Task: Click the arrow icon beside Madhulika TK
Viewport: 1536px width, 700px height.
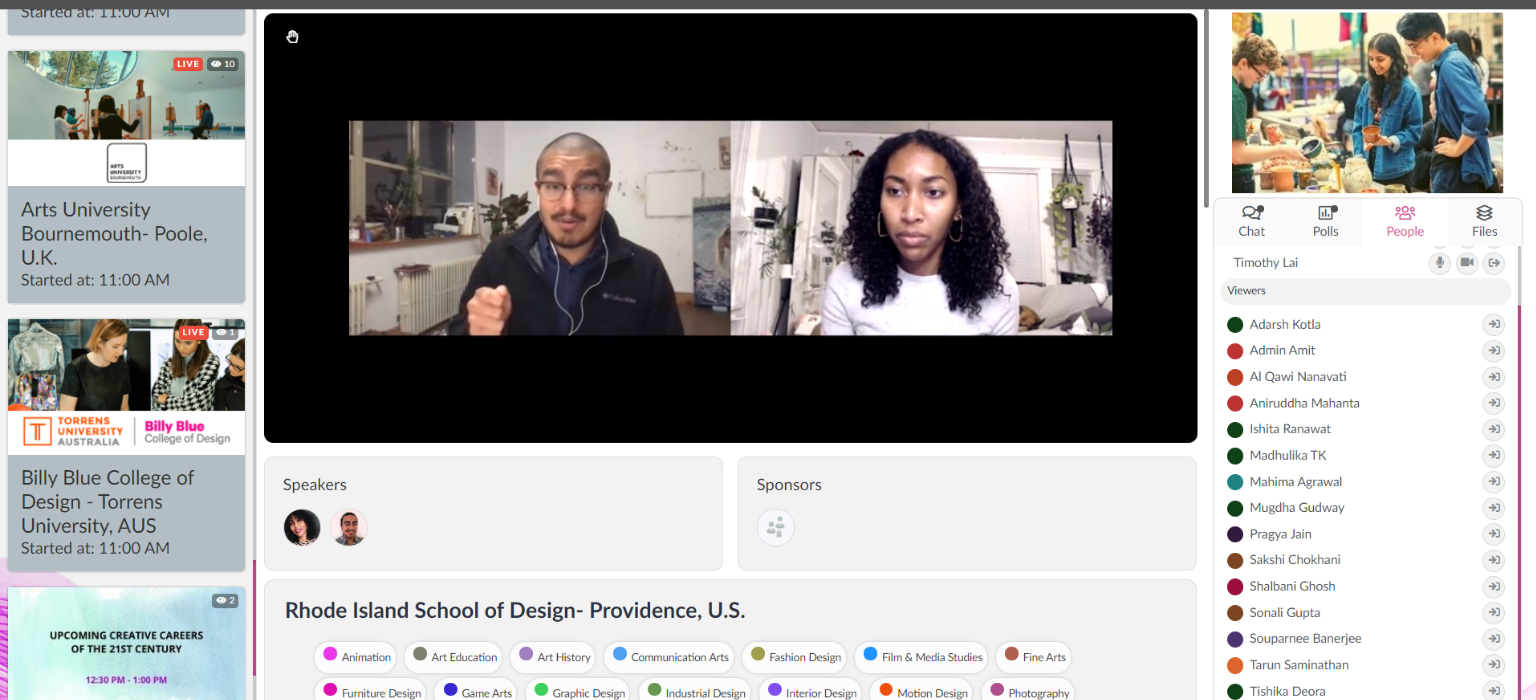Action: point(1493,456)
